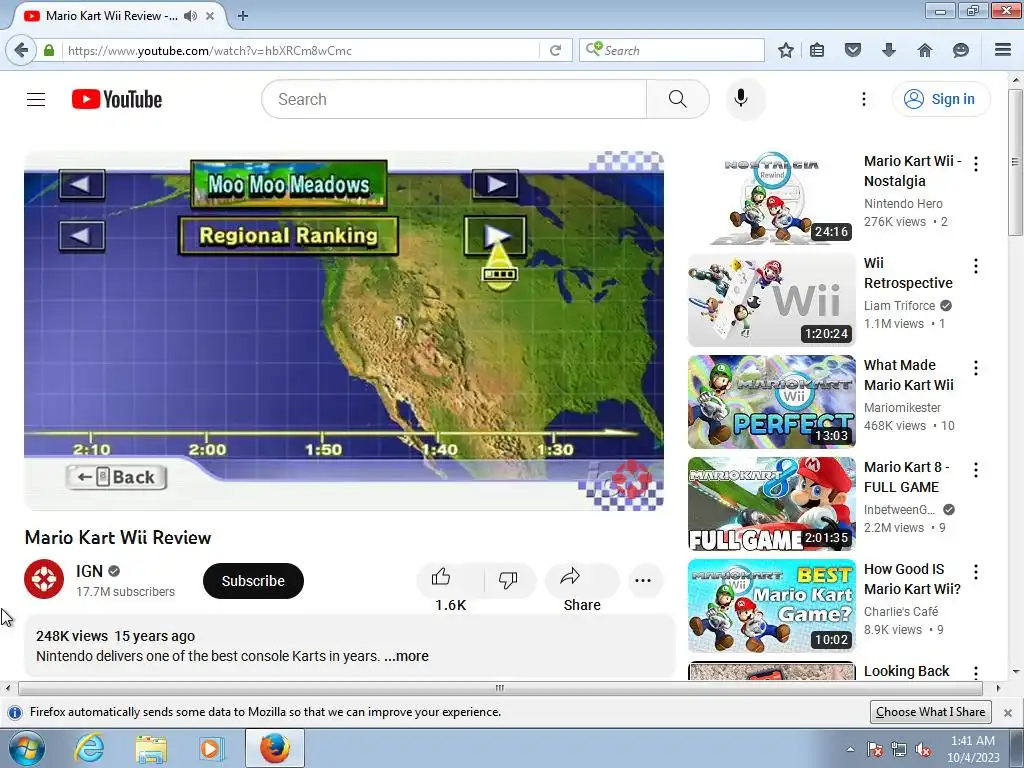
Task: Open What Made Mario Kart Wii thumbnail
Action: pyautogui.click(x=772, y=402)
